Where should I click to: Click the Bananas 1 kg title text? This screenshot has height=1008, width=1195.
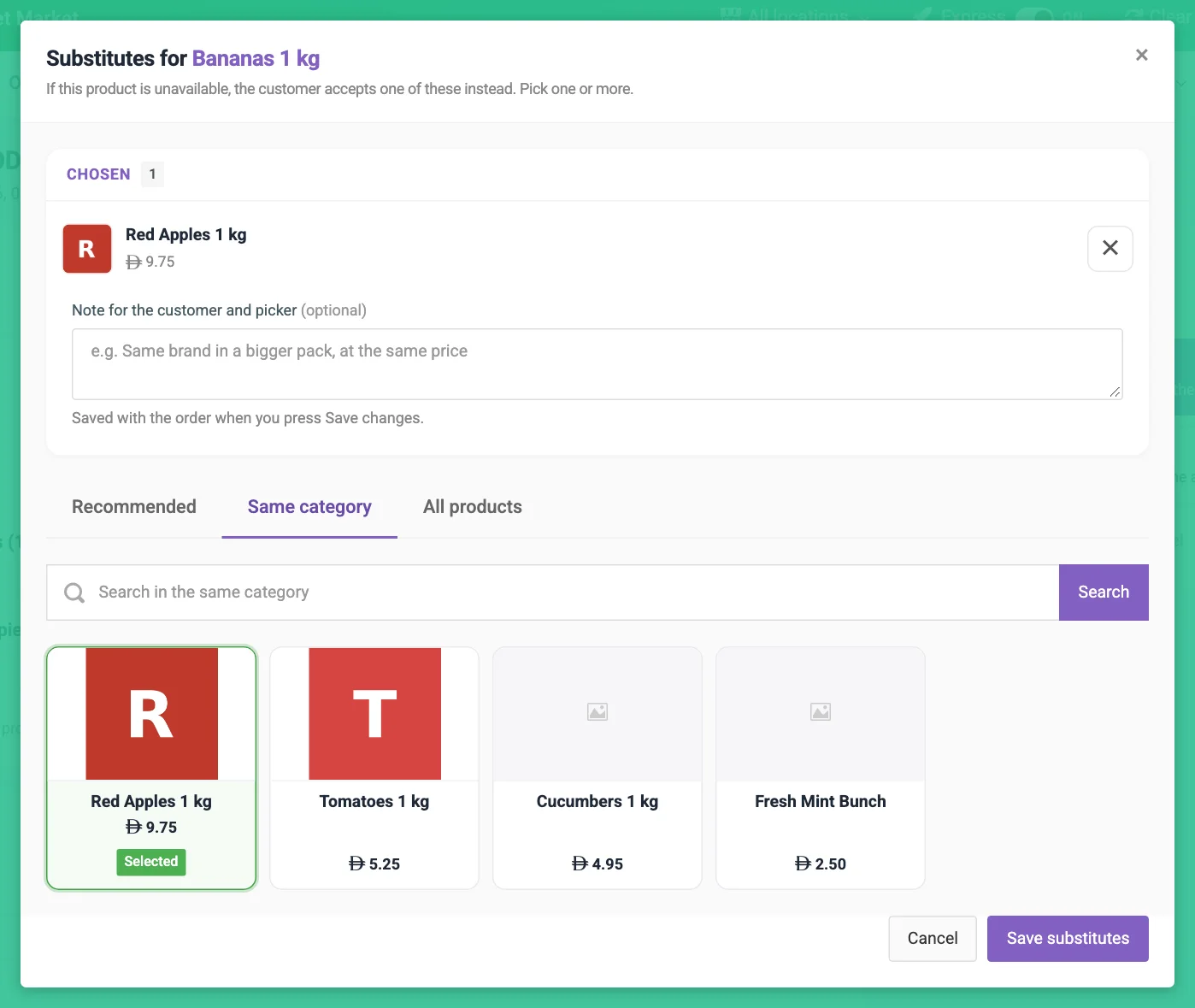[x=256, y=58]
